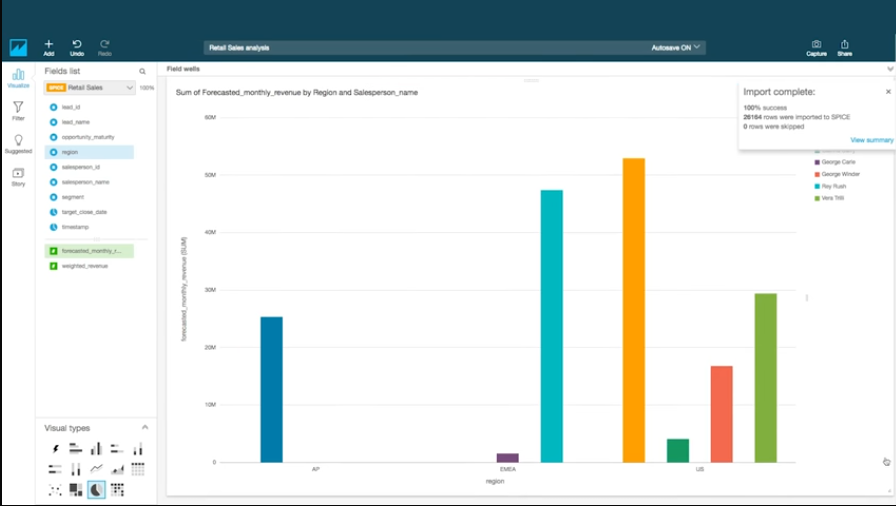
Task: Close the Import complete notification
Action: 887,91
